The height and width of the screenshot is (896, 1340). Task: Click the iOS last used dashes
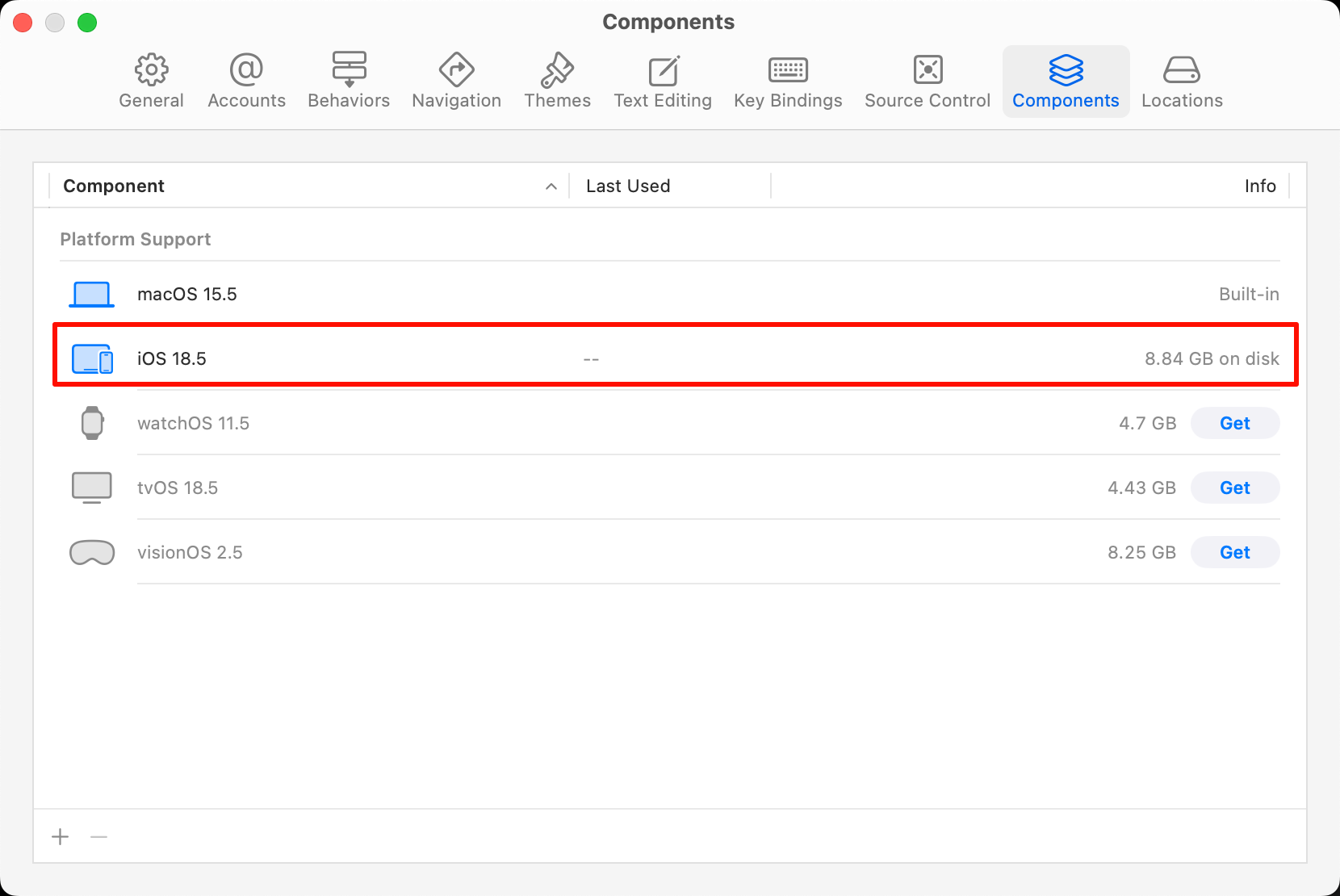coord(591,359)
